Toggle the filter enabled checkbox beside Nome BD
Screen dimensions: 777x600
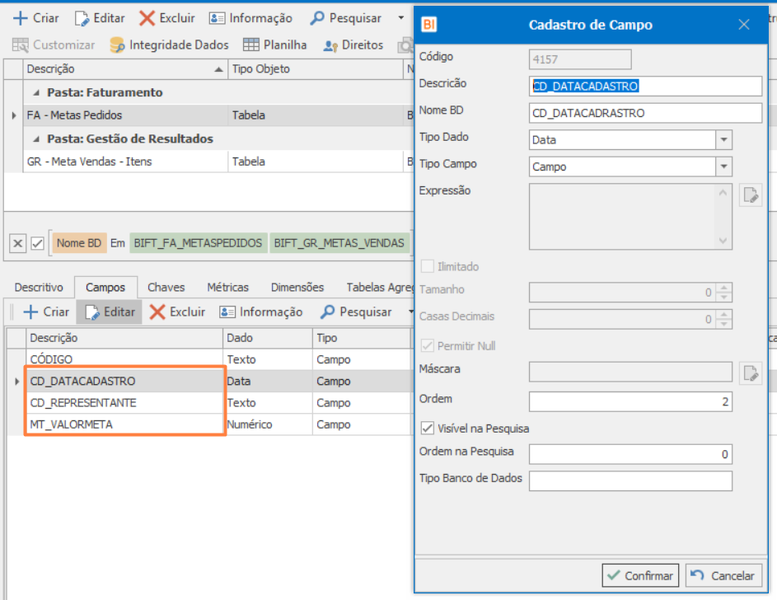click(38, 243)
